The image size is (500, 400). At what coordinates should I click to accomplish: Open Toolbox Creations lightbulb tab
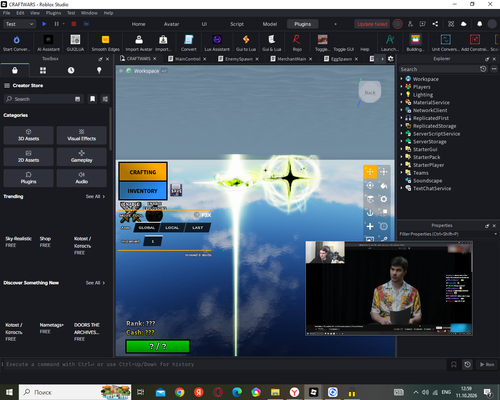click(99, 70)
